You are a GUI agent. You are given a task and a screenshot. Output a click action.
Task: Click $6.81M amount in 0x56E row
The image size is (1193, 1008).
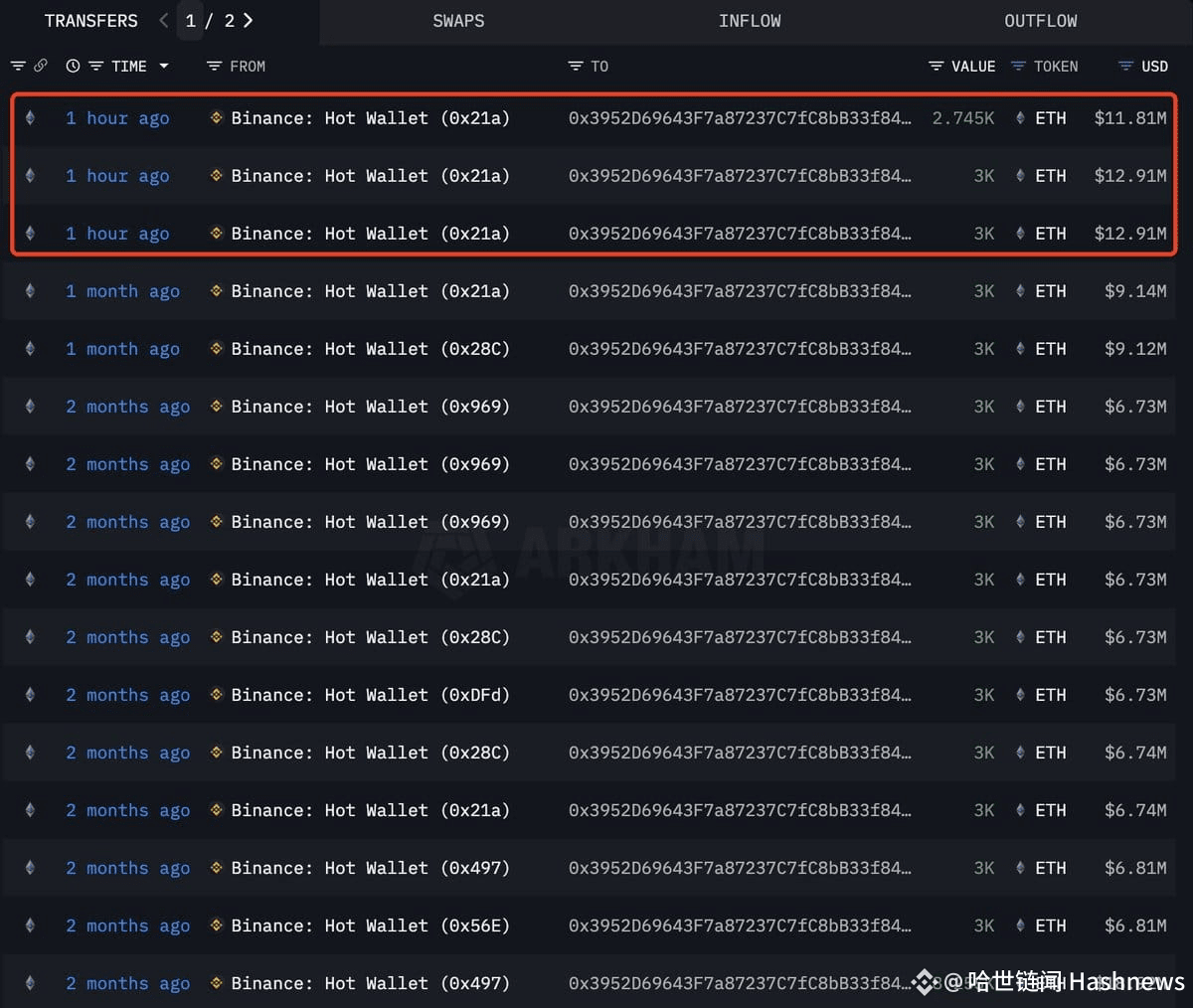coord(1135,925)
